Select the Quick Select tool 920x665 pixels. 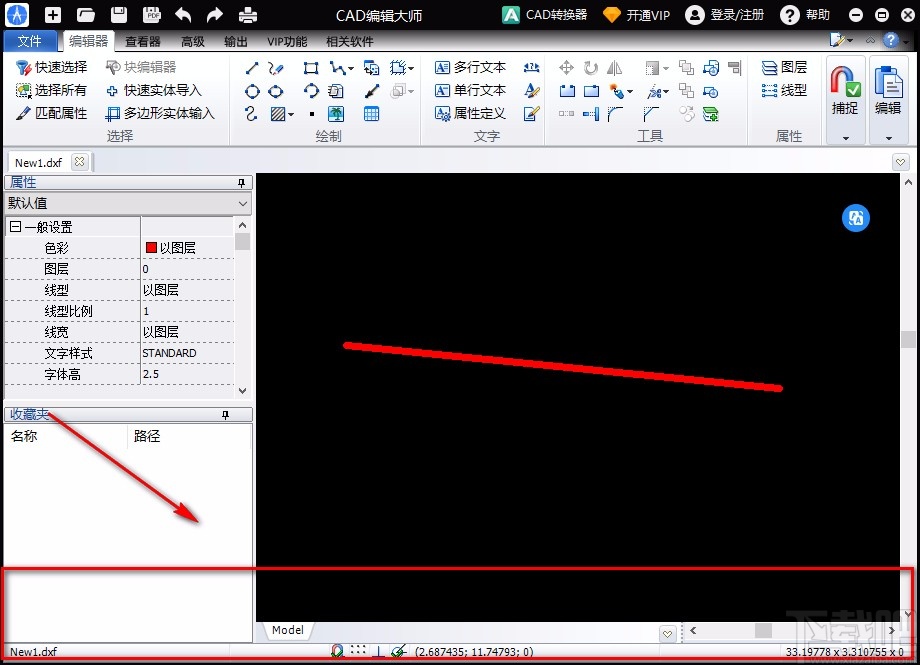click(x=52, y=67)
